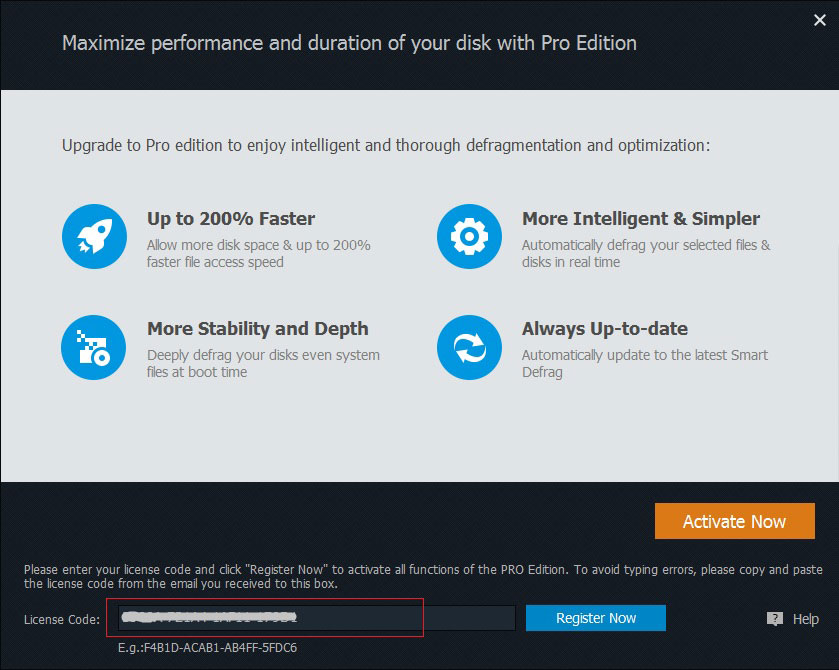Open the Help link
Screen dimensions: 839x670
[x=805, y=619]
